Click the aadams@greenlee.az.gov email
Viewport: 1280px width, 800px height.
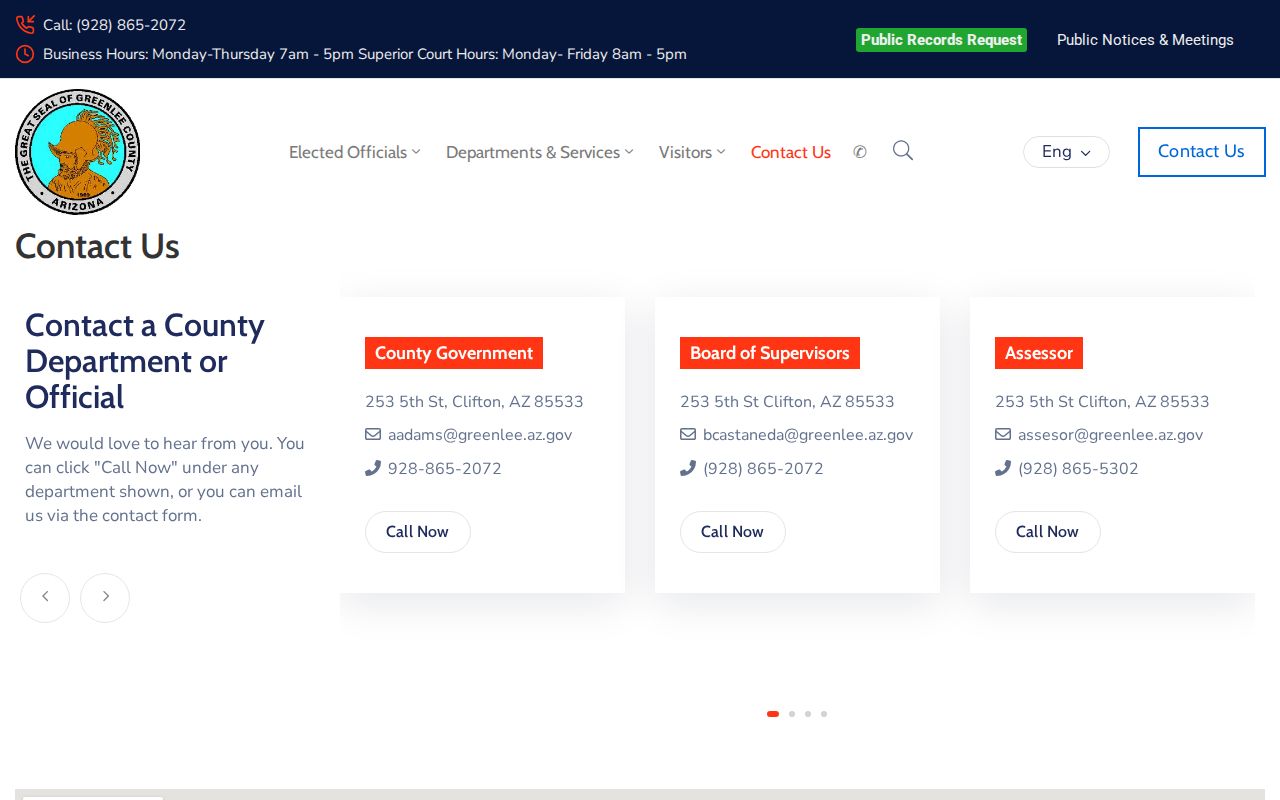tap(480, 435)
